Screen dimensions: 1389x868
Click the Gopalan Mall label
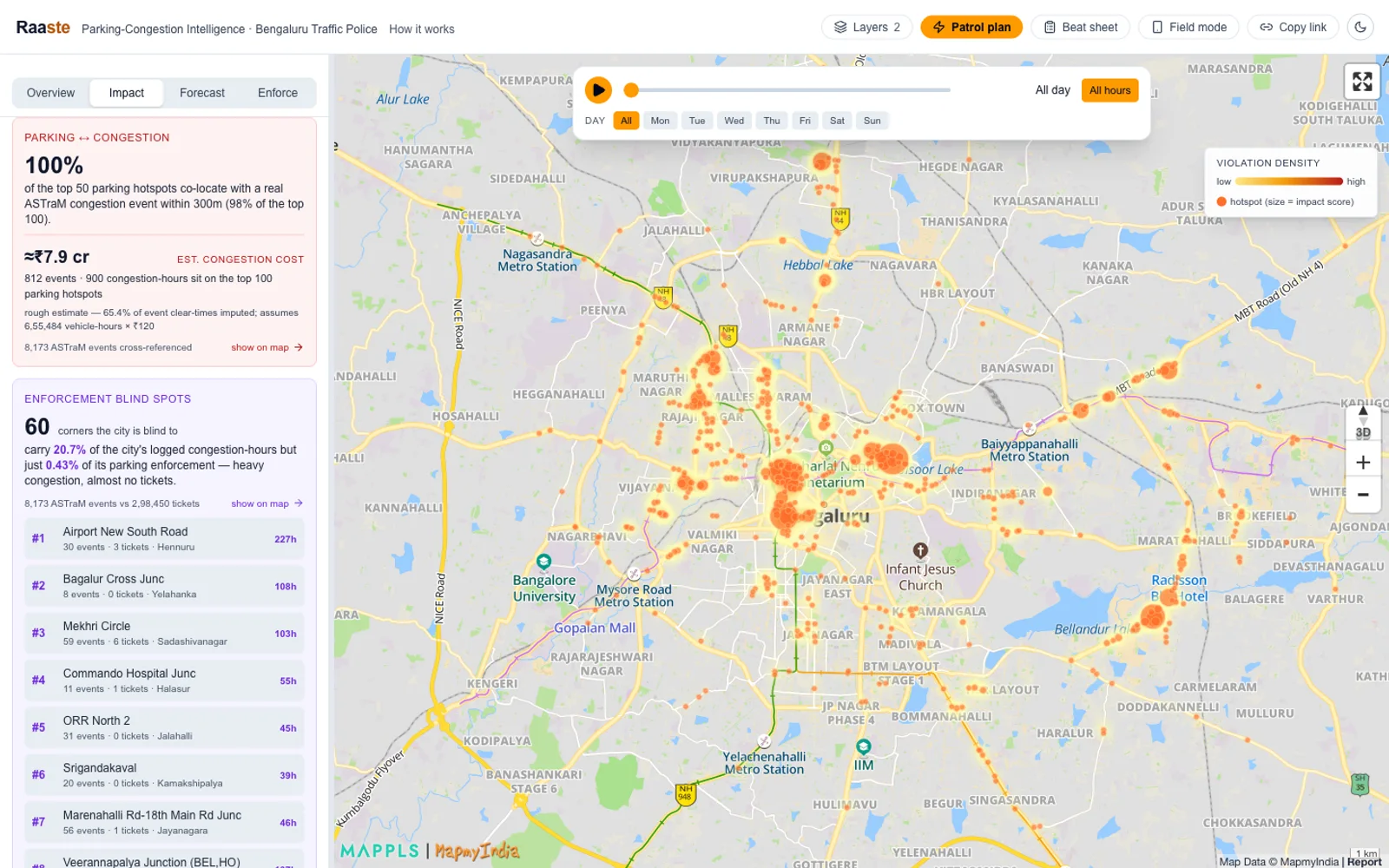[595, 628]
